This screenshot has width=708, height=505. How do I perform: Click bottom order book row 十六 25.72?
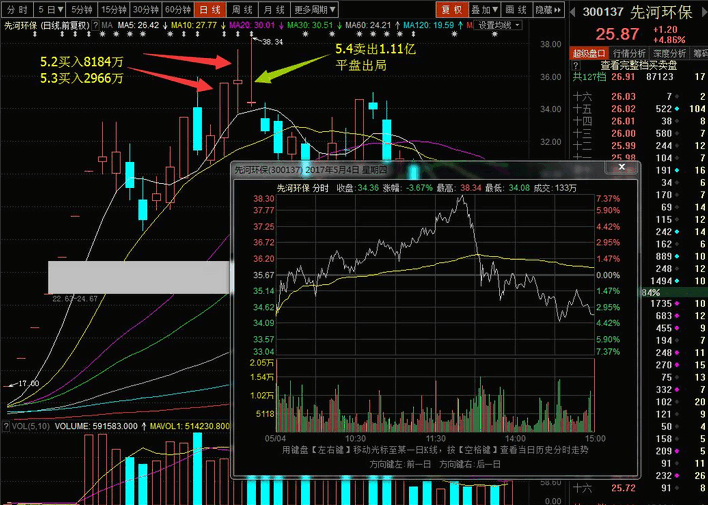coord(639,488)
